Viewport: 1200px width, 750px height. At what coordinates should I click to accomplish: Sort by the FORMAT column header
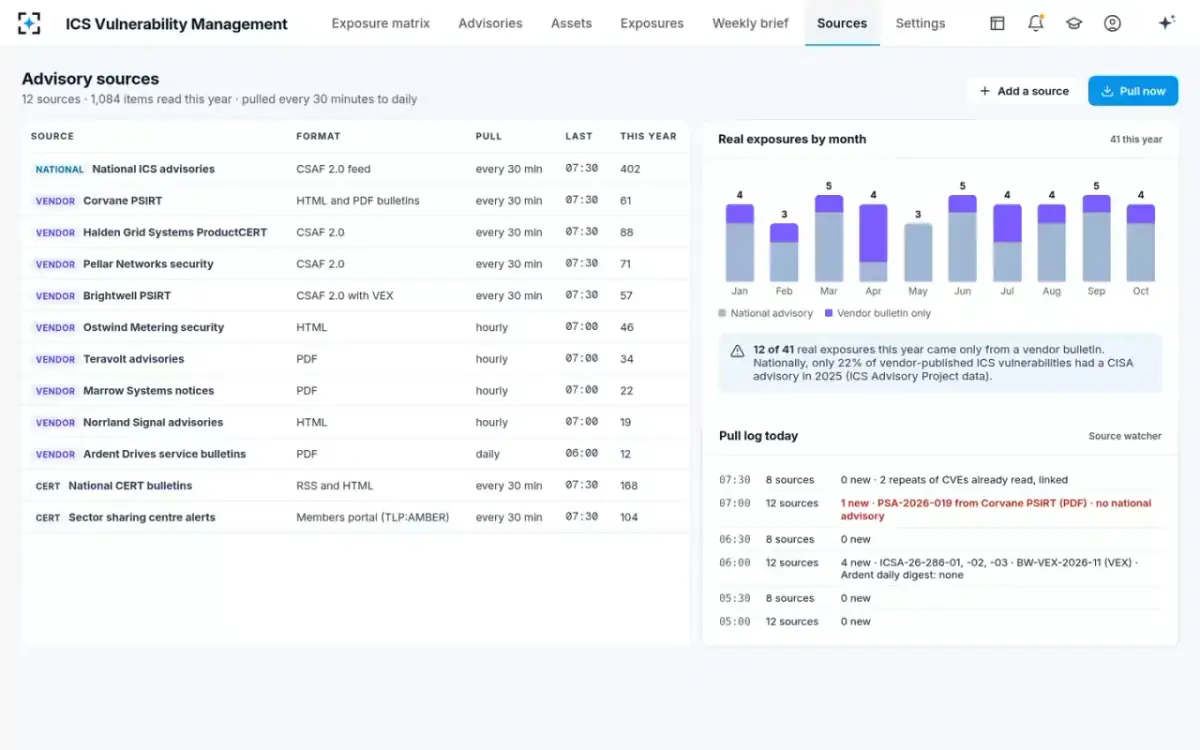pyautogui.click(x=318, y=136)
